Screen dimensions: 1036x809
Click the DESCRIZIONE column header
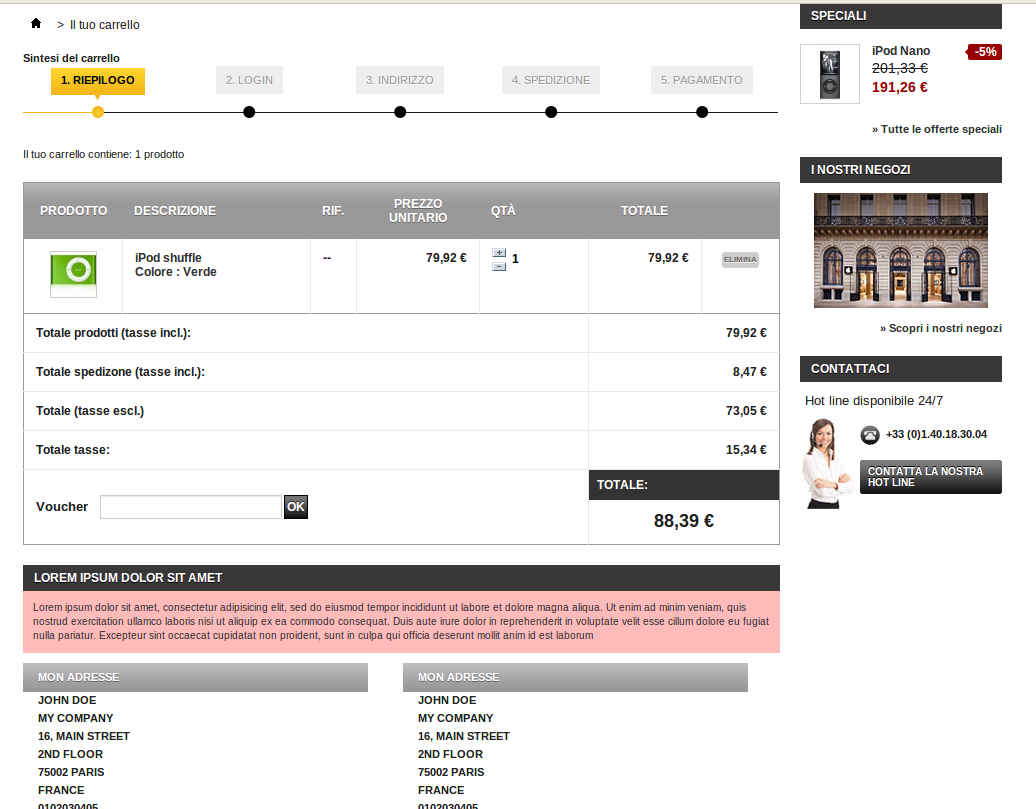coord(175,211)
